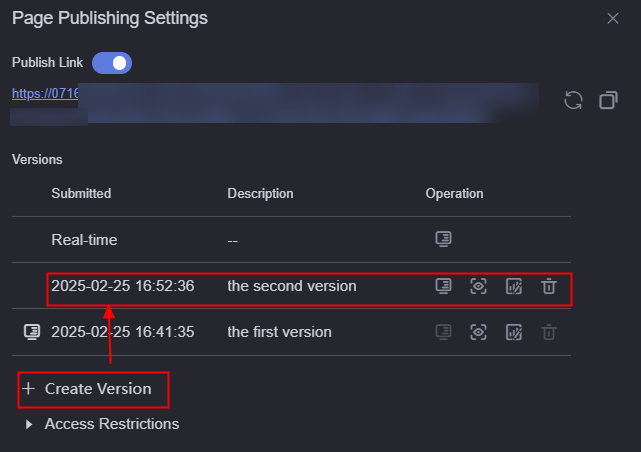Toggle the Publish Link switch
Viewport: 641px width, 452px height.
pyautogui.click(x=112, y=63)
